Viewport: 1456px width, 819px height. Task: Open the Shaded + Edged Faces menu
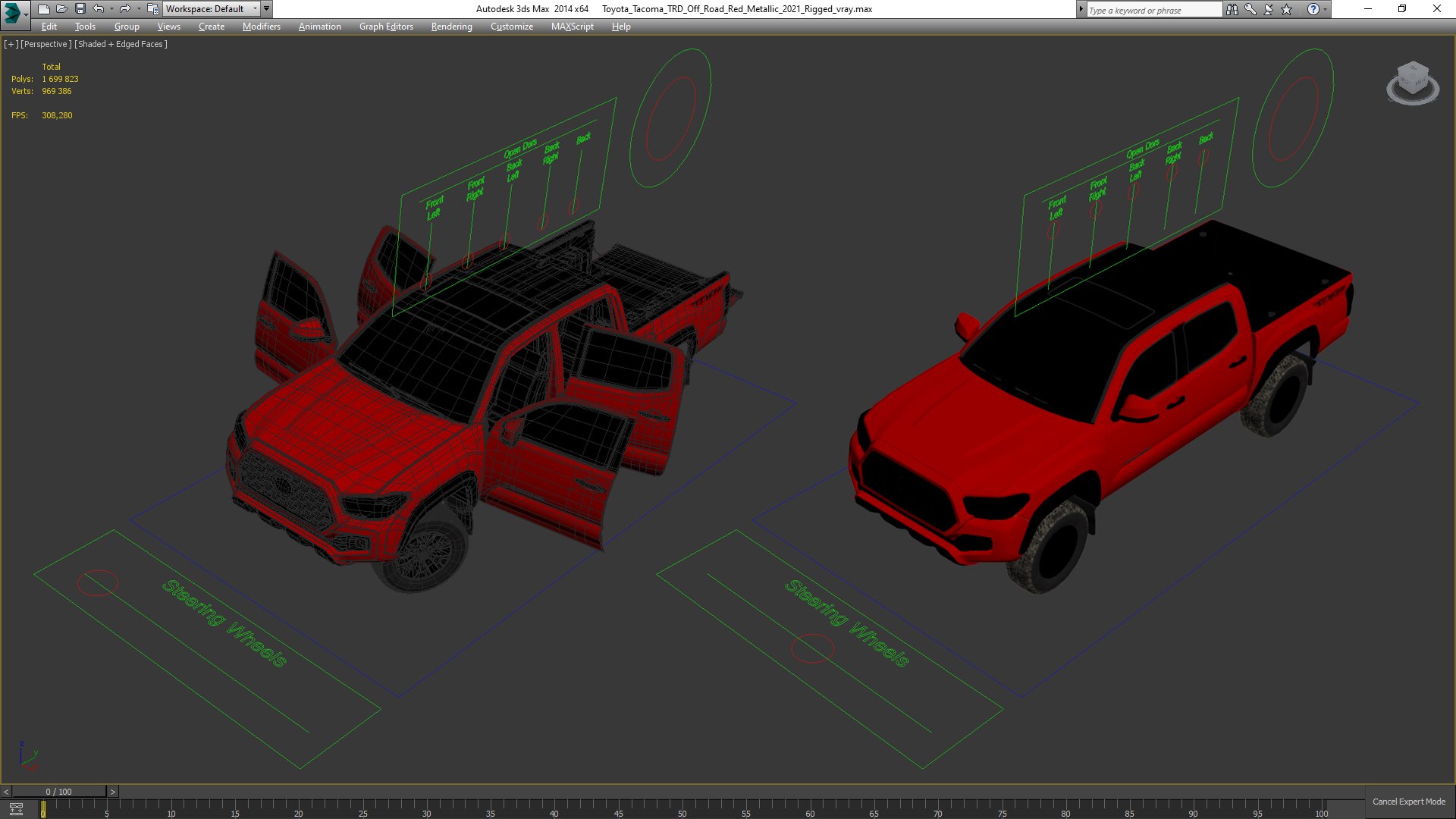tap(121, 44)
